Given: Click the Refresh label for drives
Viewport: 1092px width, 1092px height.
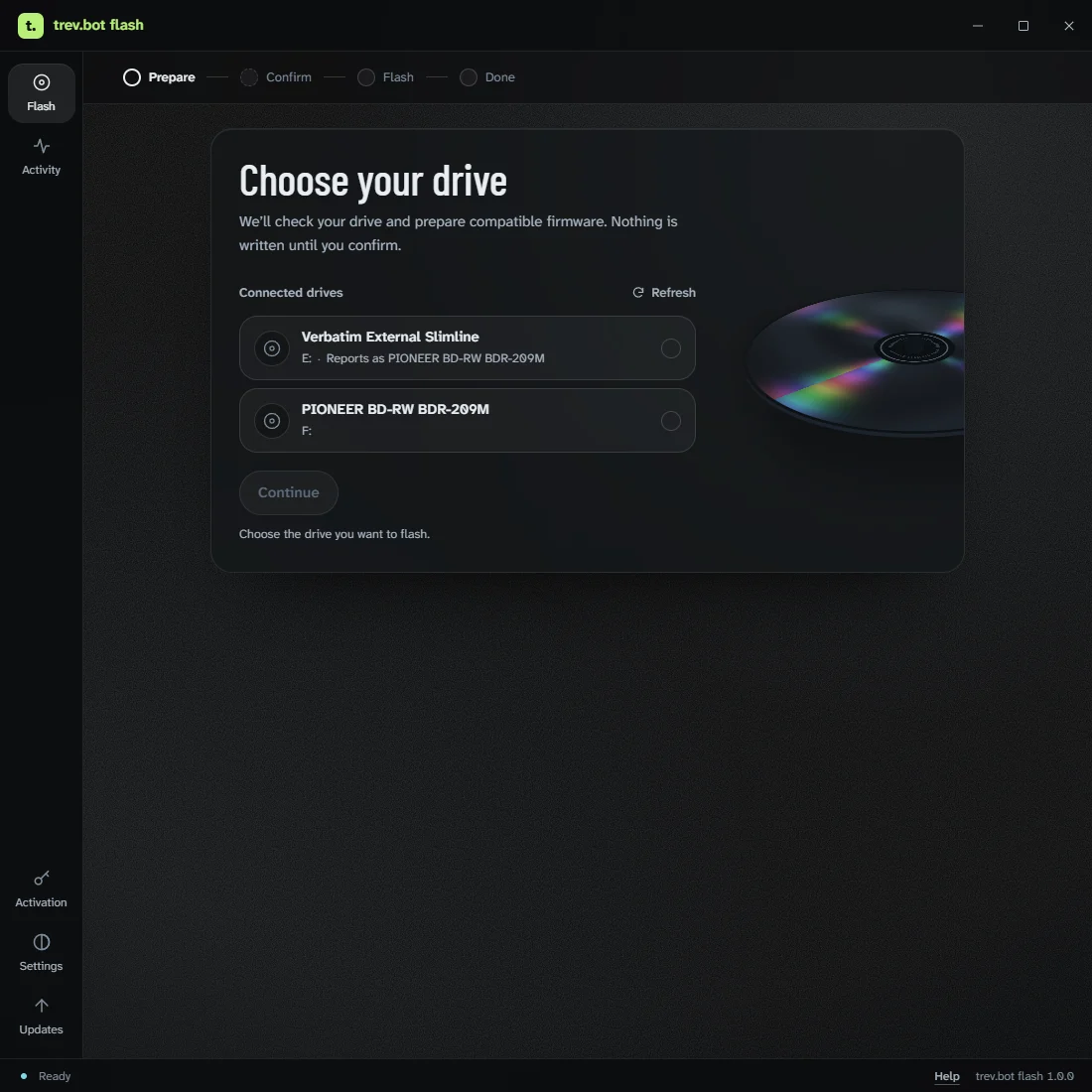Looking at the screenshot, I should tap(673, 293).
